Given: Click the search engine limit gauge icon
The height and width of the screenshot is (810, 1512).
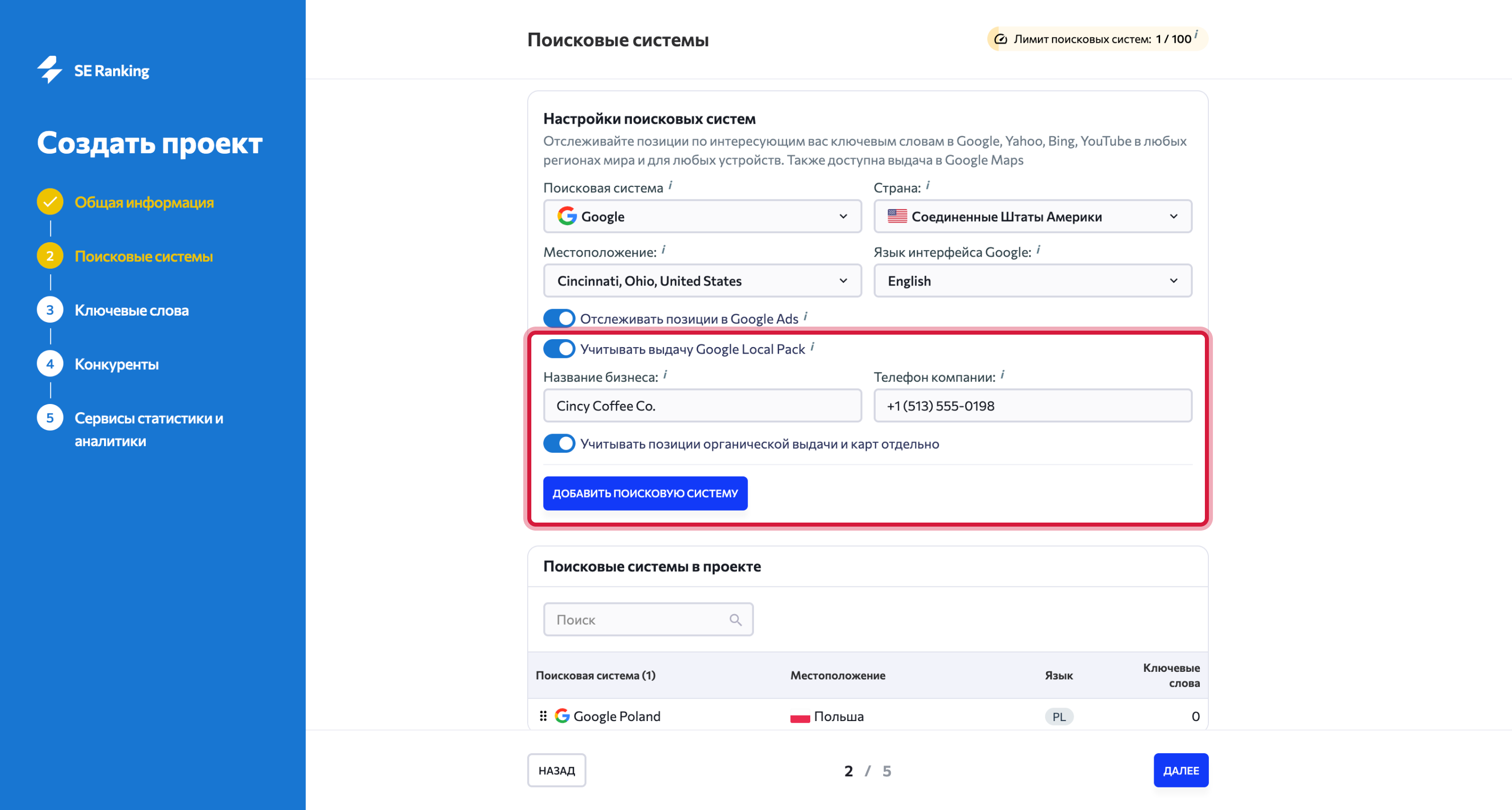Looking at the screenshot, I should [1001, 39].
